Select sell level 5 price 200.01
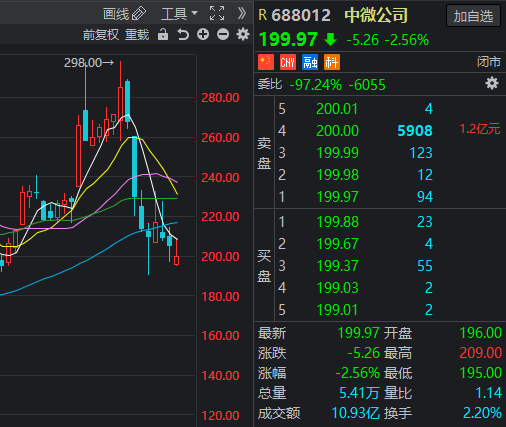The height and width of the screenshot is (427, 506). pyautogui.click(x=337, y=109)
